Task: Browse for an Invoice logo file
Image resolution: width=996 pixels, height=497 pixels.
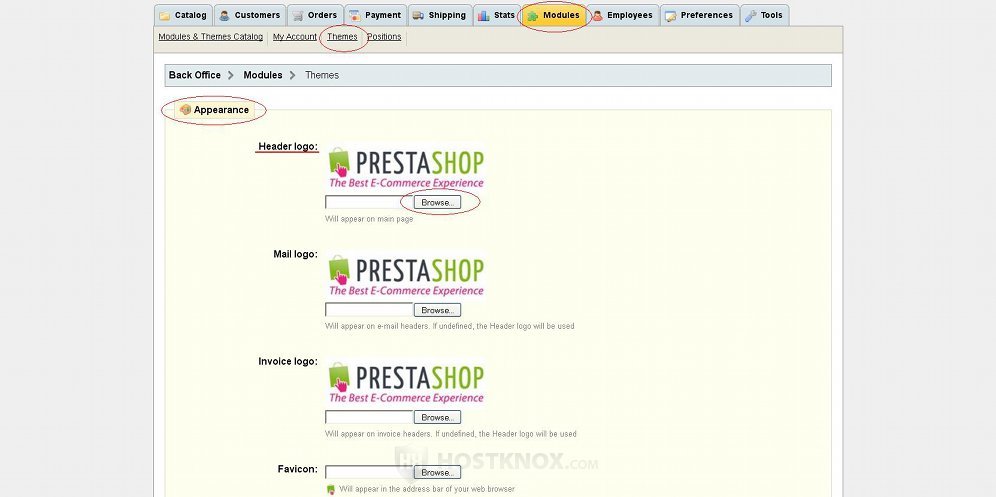Action: click(x=437, y=418)
